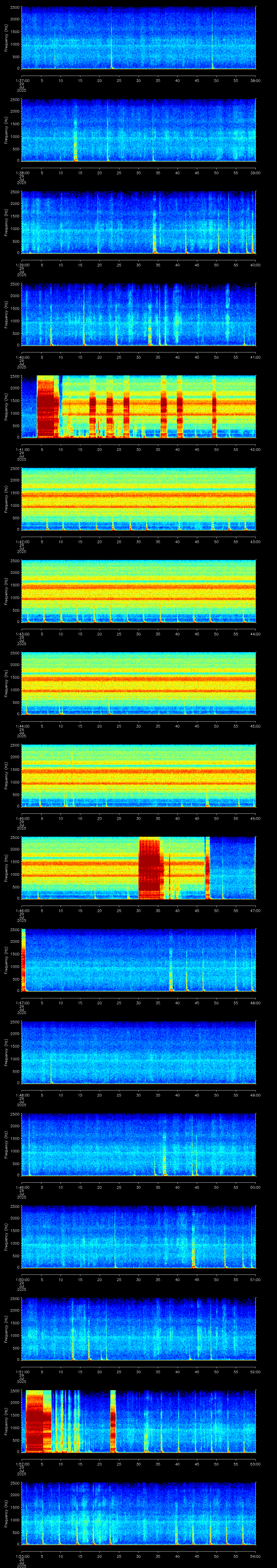Click the 47:00 end time label

tap(255, 910)
